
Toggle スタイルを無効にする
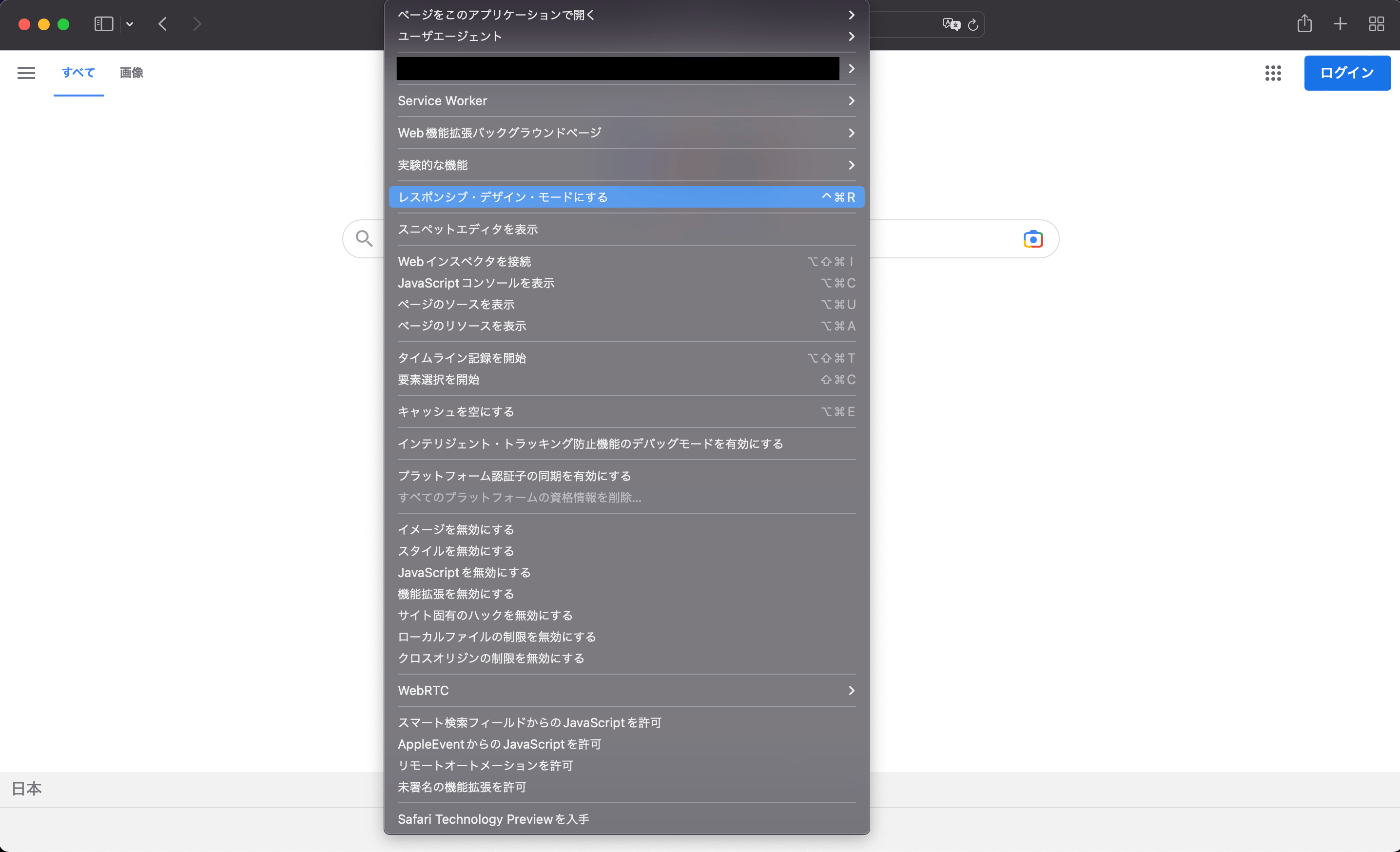point(627,551)
